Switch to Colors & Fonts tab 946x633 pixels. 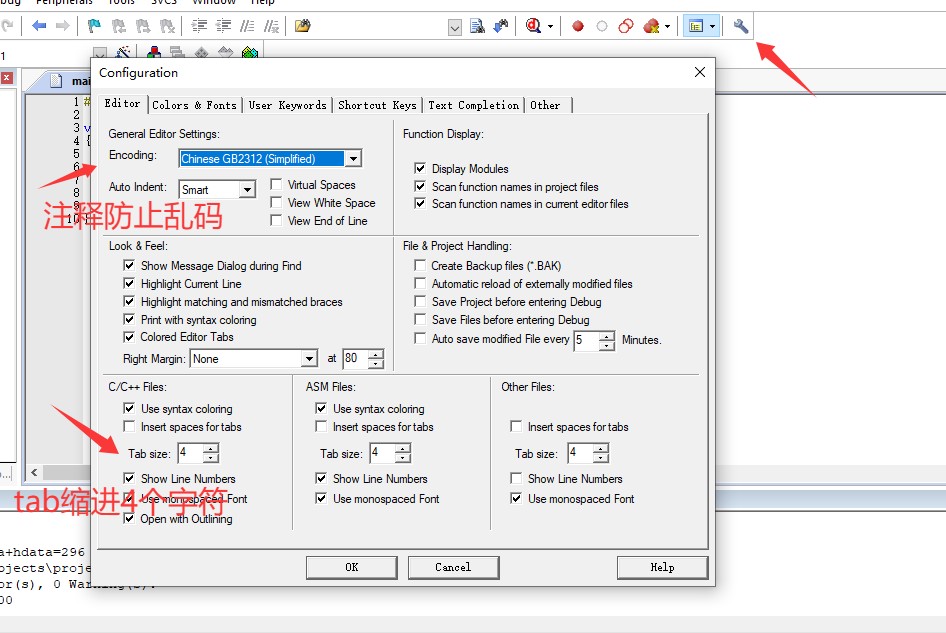click(x=194, y=105)
